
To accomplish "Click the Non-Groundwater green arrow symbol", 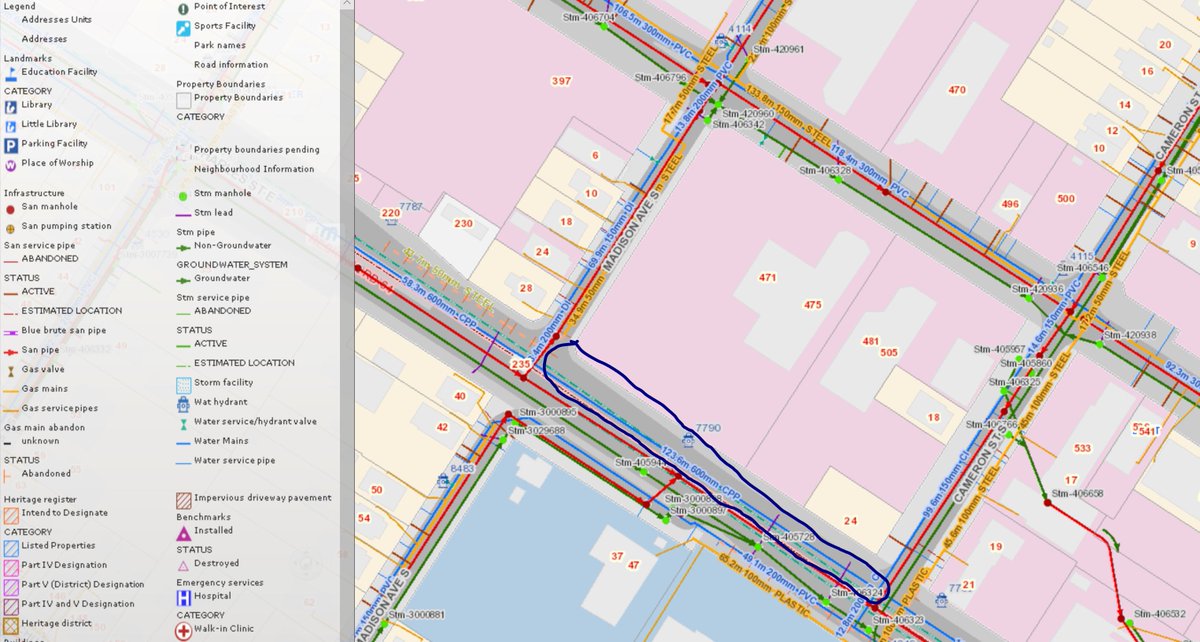I will click(183, 246).
